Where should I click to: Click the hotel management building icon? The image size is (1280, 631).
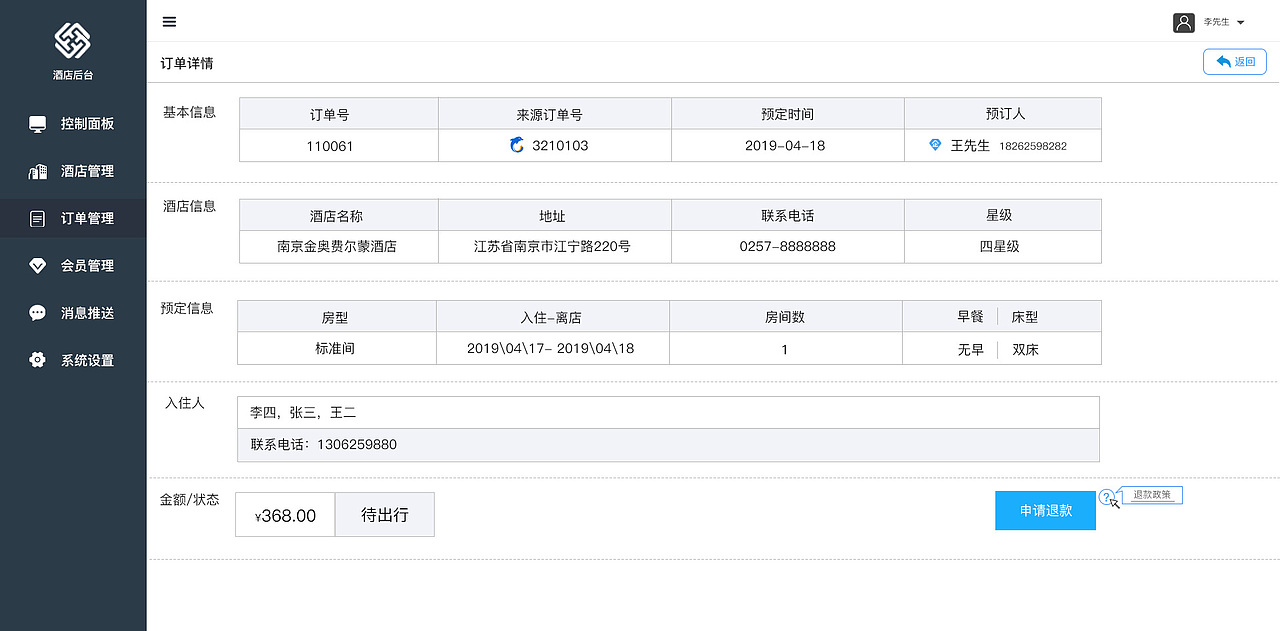coord(38,171)
